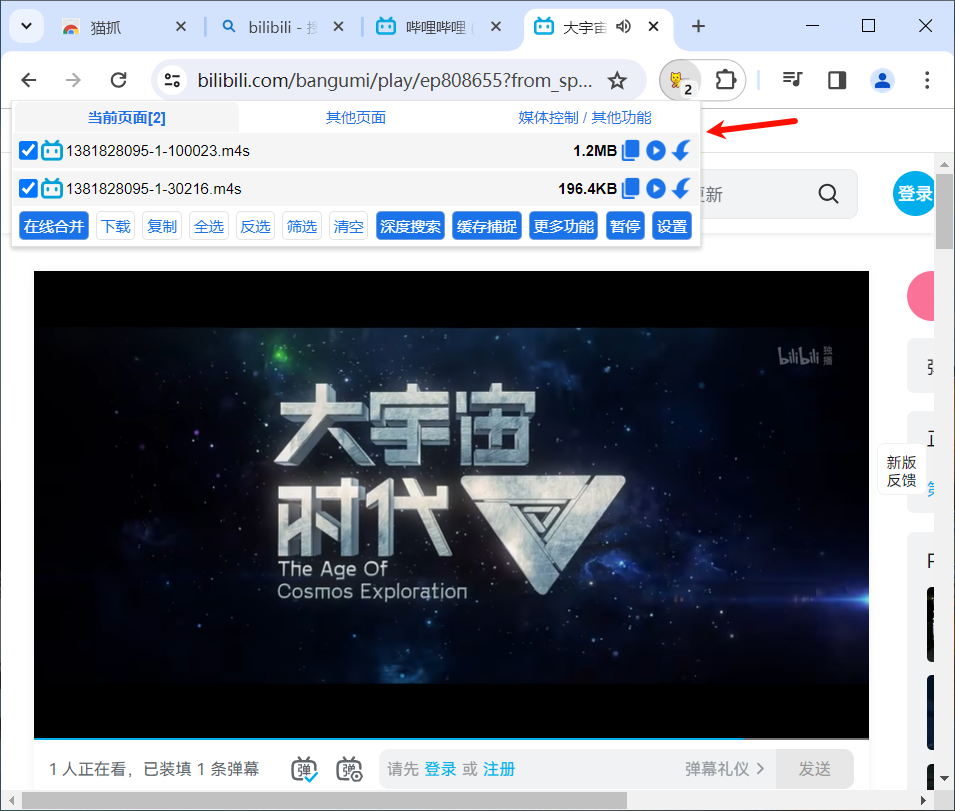Click the blue 登录 avatar button

coord(914,194)
